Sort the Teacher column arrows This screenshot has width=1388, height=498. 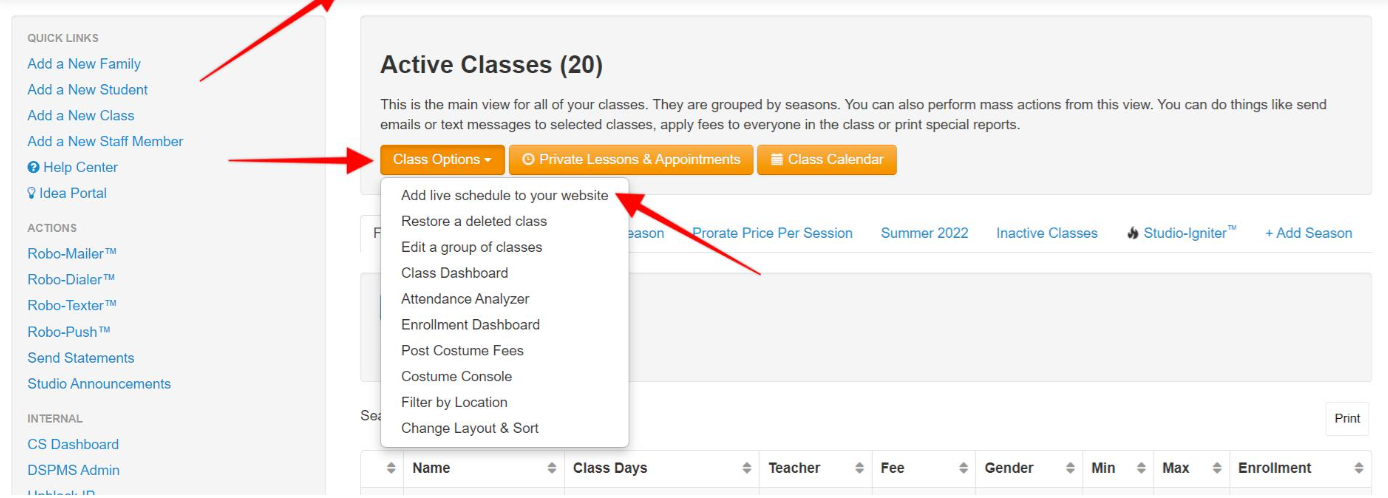pos(859,468)
